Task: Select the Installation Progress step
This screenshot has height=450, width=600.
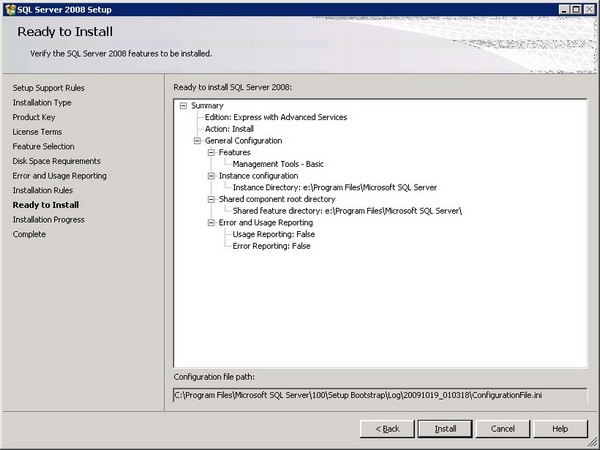Action: pyautogui.click(x=49, y=220)
